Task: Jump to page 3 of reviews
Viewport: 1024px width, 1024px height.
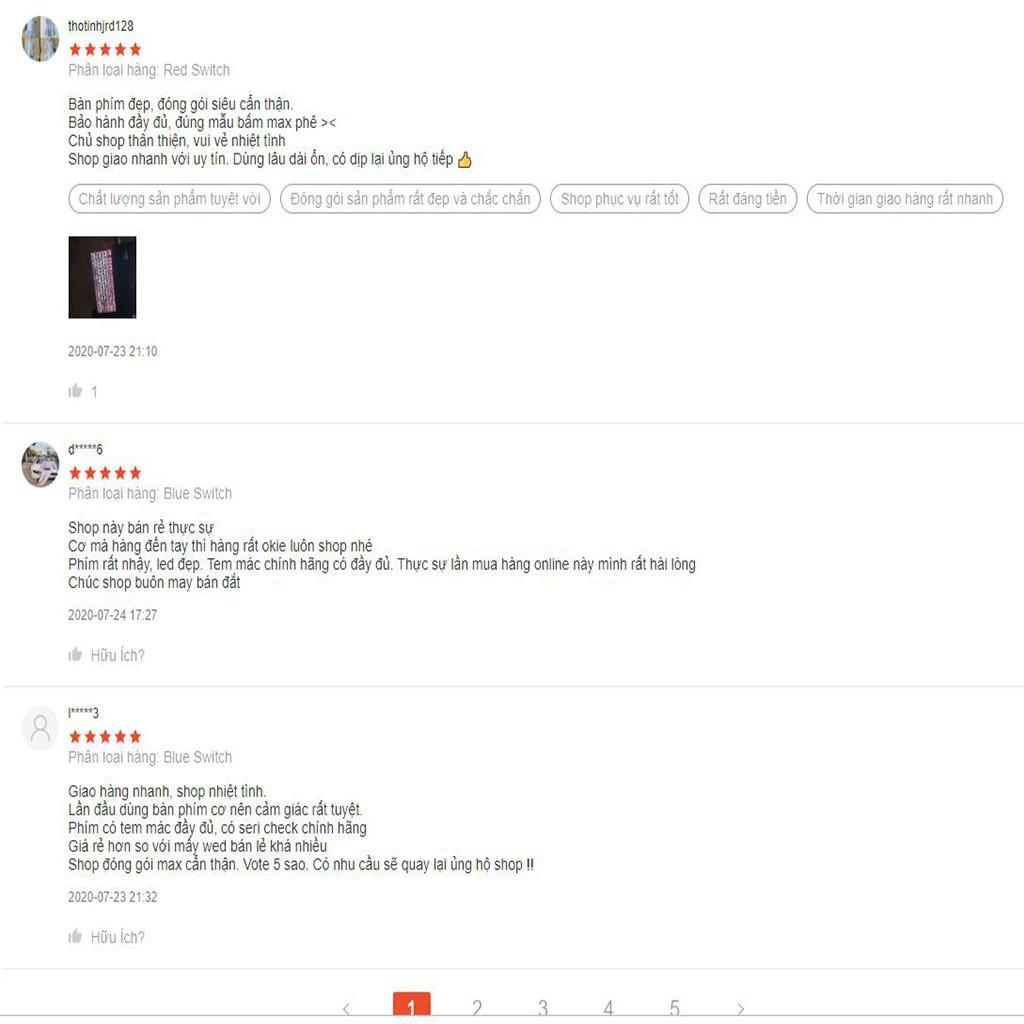Action: click(543, 1008)
